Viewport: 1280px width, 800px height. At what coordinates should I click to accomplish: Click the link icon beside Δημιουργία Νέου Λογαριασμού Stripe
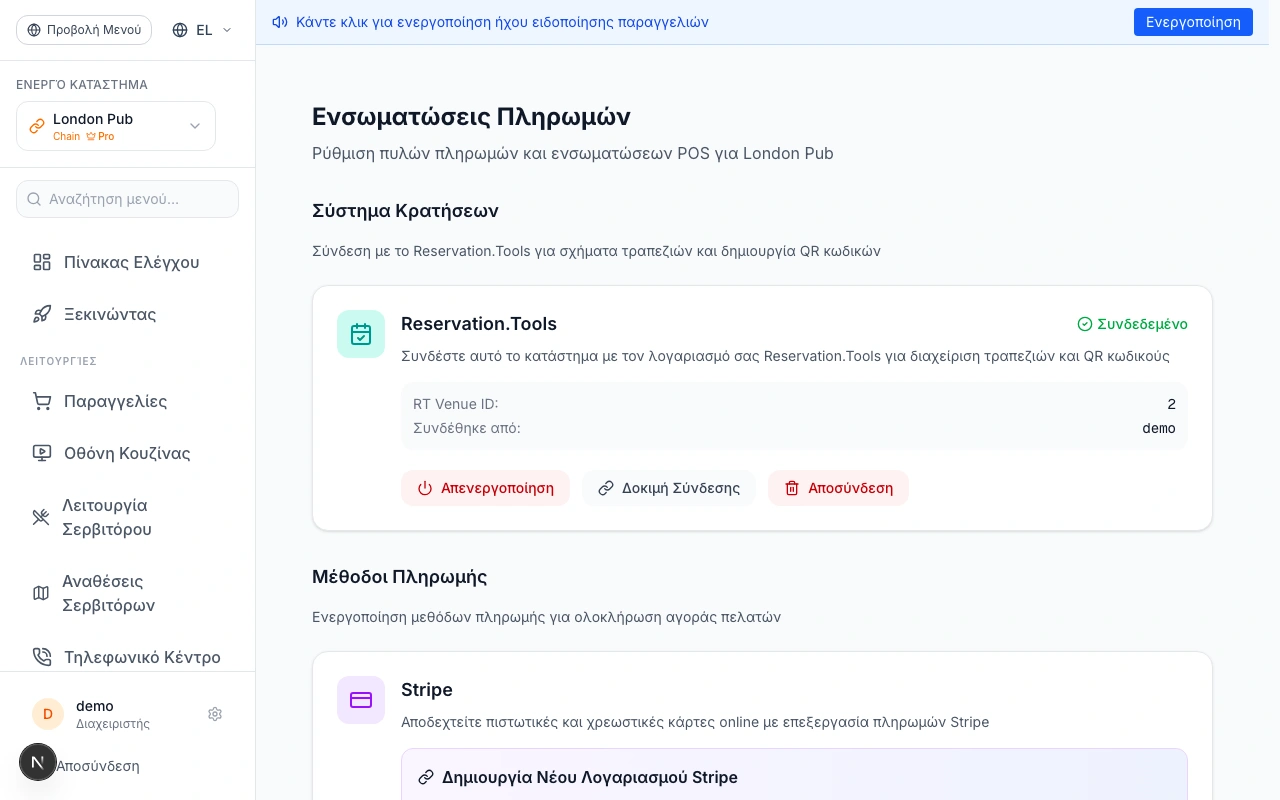(x=426, y=777)
